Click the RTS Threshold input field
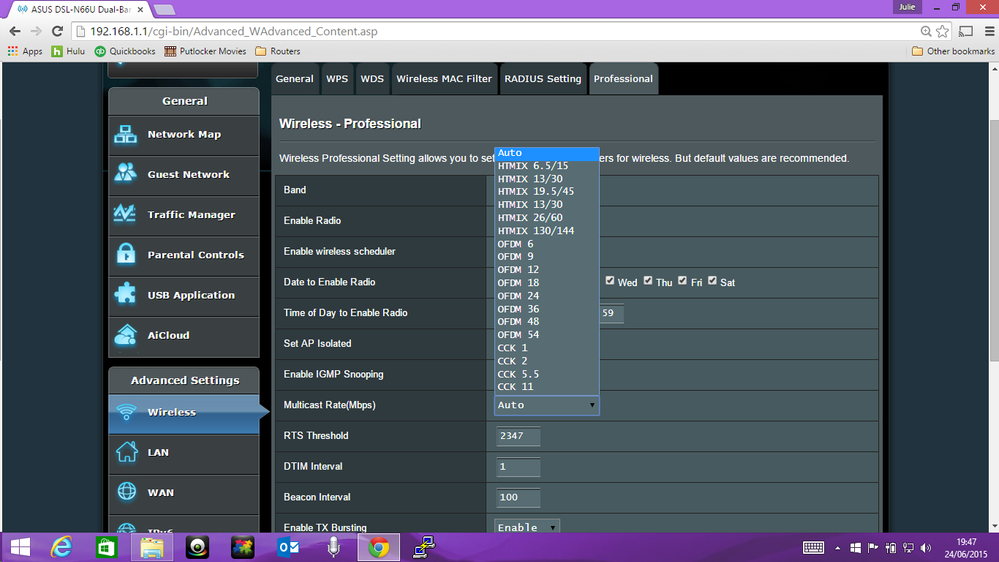The image size is (999, 562). pyautogui.click(x=518, y=436)
